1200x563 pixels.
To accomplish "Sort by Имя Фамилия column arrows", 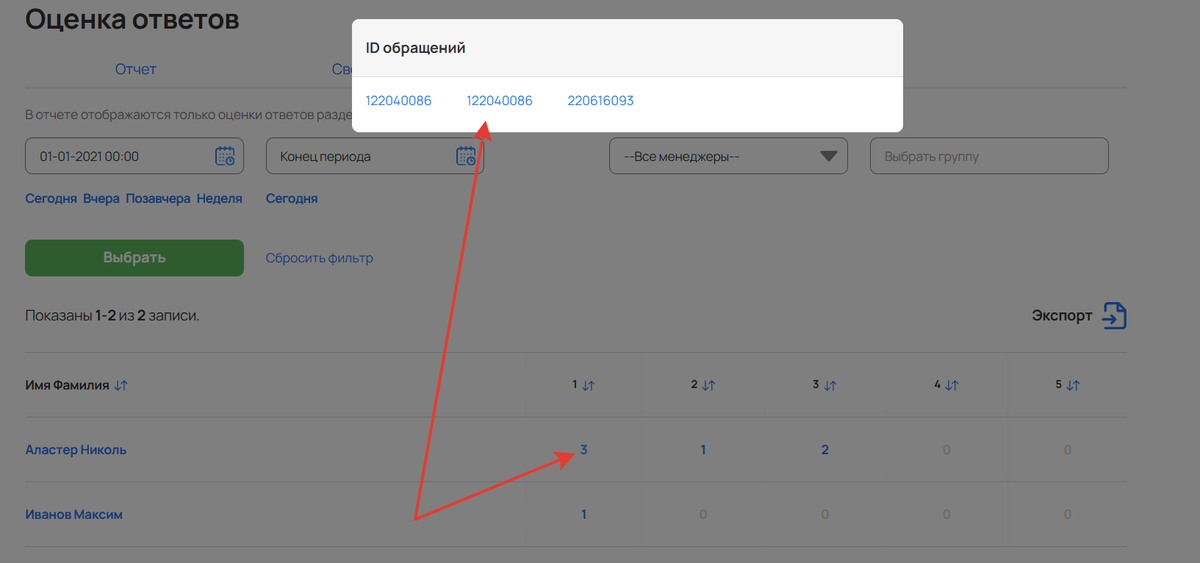I will (121, 385).
